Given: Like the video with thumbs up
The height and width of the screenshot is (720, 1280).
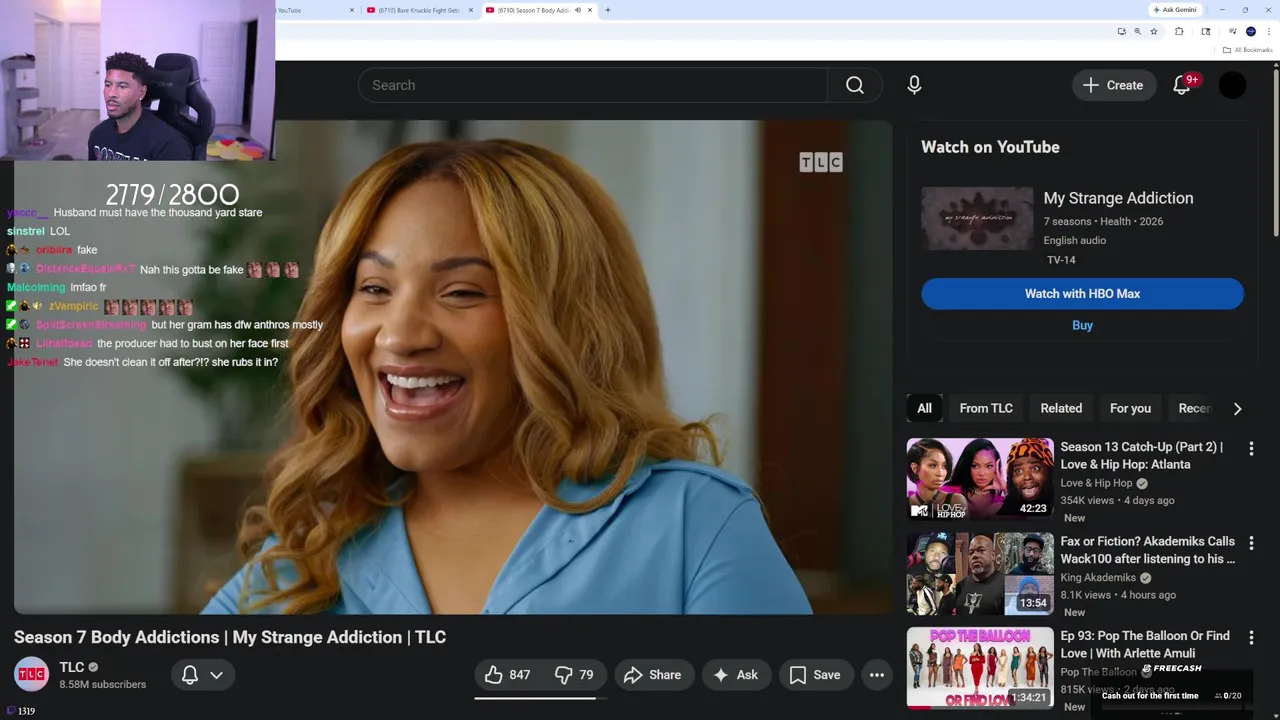Looking at the screenshot, I should pos(508,675).
